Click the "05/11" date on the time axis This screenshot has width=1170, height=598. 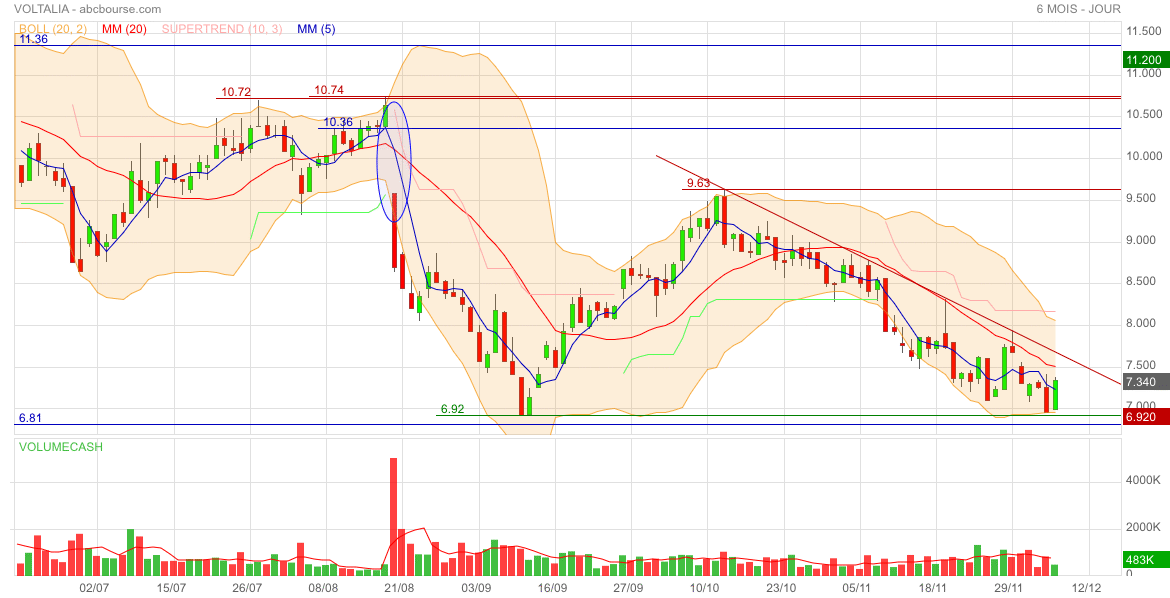pyautogui.click(x=857, y=588)
